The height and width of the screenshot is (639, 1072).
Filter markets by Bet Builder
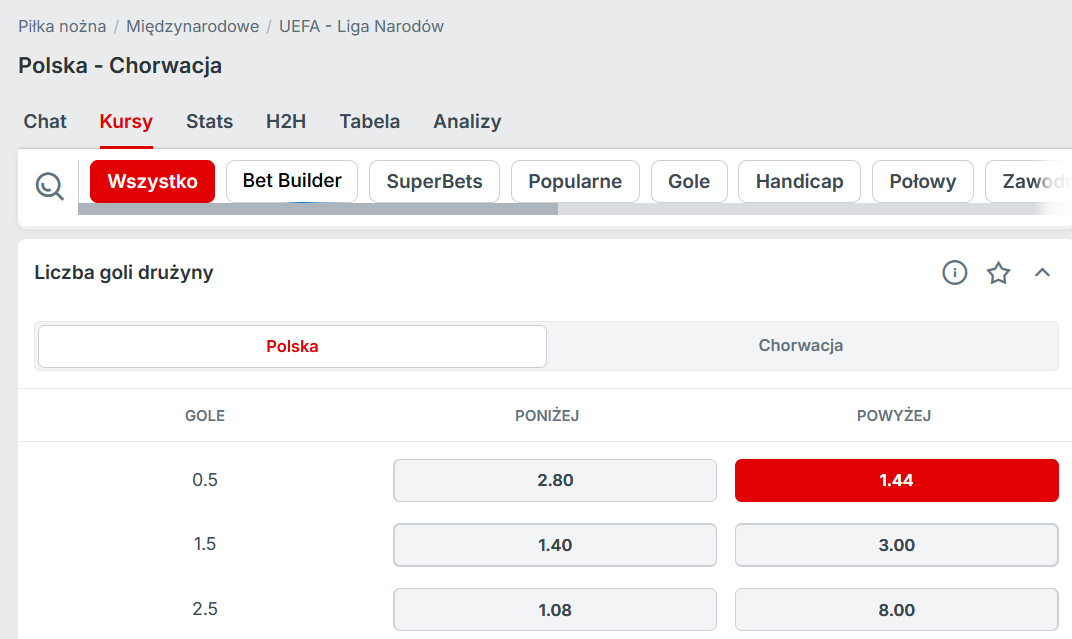tap(292, 181)
